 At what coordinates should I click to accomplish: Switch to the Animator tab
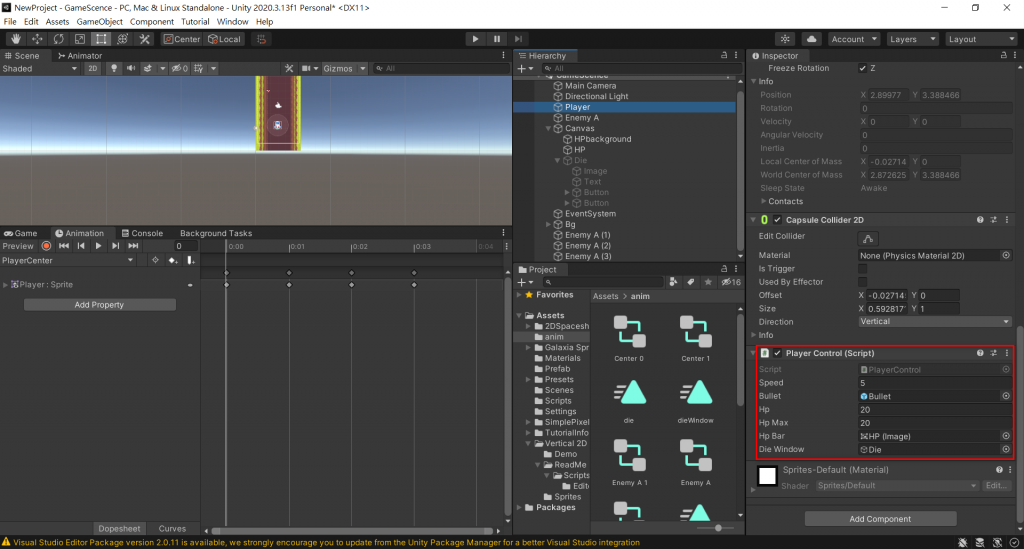[x=80, y=55]
